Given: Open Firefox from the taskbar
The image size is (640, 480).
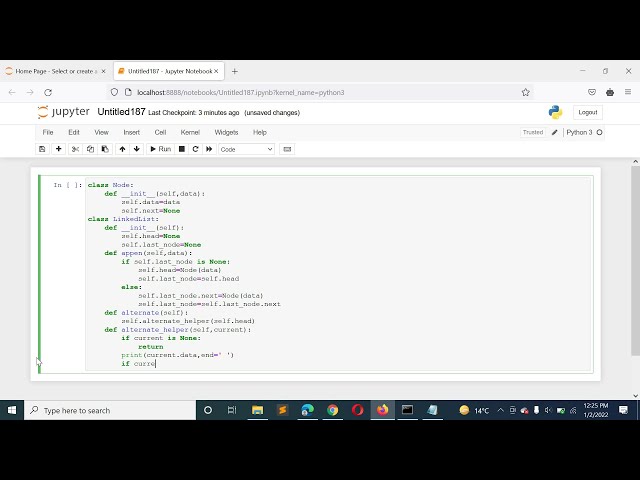Looking at the screenshot, I should [x=382, y=410].
